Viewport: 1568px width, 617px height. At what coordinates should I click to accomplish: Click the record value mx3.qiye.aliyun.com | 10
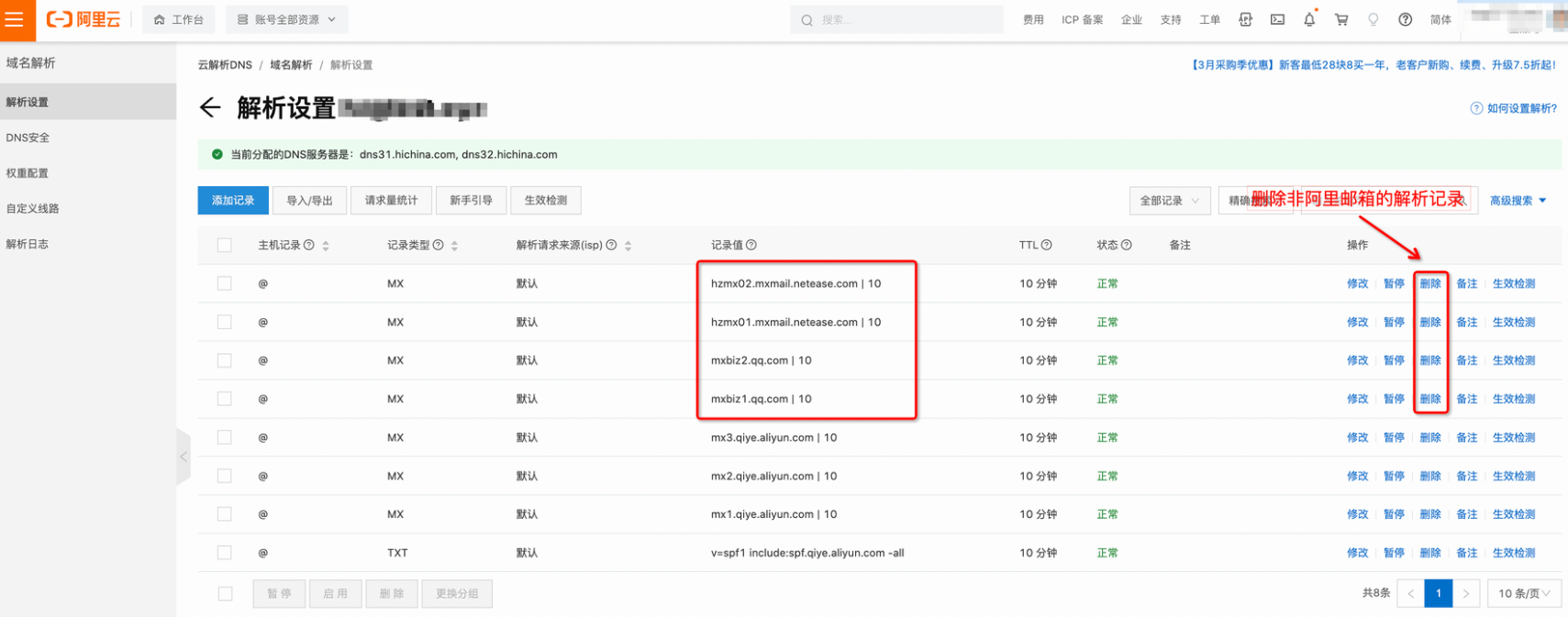tap(773, 437)
